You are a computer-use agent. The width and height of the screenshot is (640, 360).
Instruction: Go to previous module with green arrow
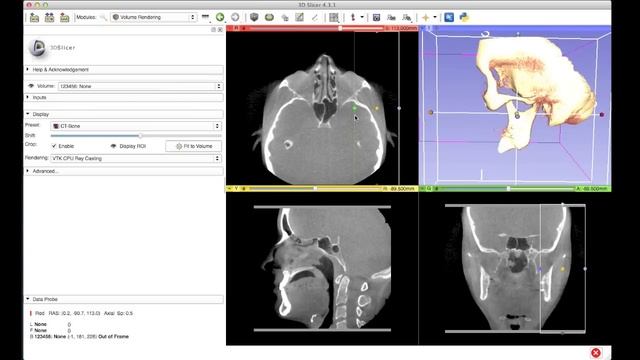(x=220, y=17)
